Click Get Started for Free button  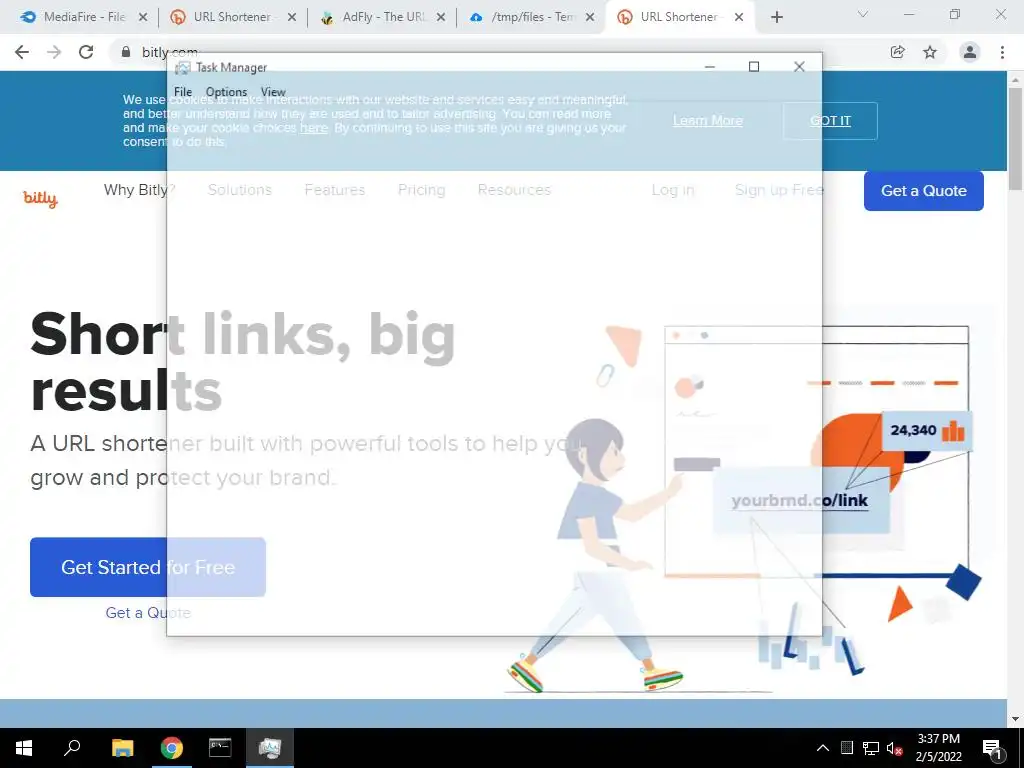click(148, 567)
